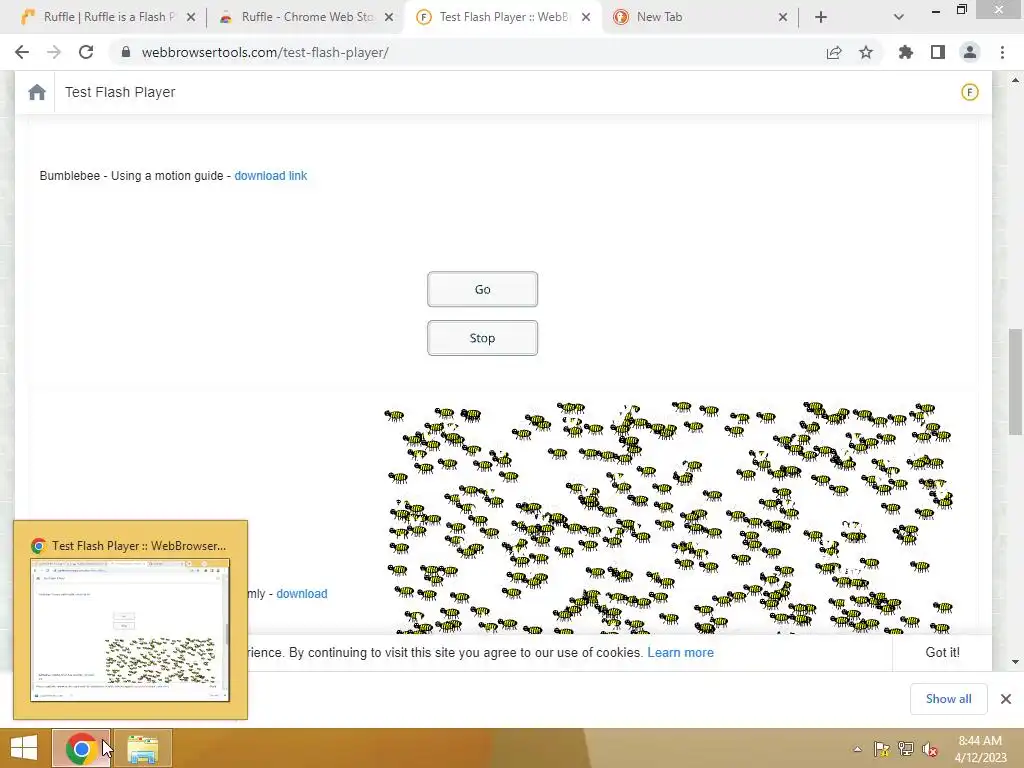The image size is (1024, 768).
Task: Open the cookies Learn more link
Action: (x=680, y=652)
